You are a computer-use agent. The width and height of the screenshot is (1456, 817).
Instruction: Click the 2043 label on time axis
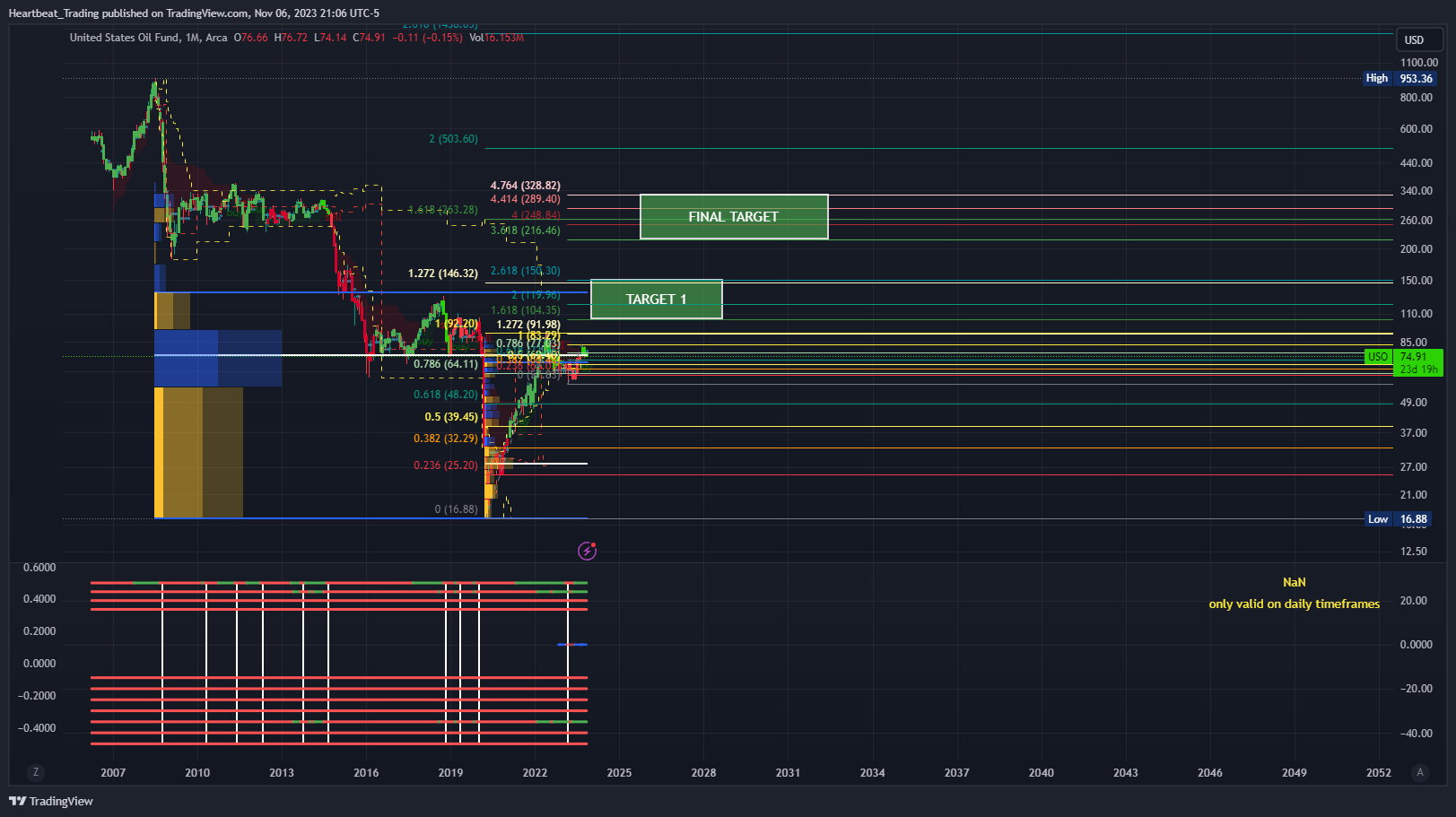(x=1125, y=773)
